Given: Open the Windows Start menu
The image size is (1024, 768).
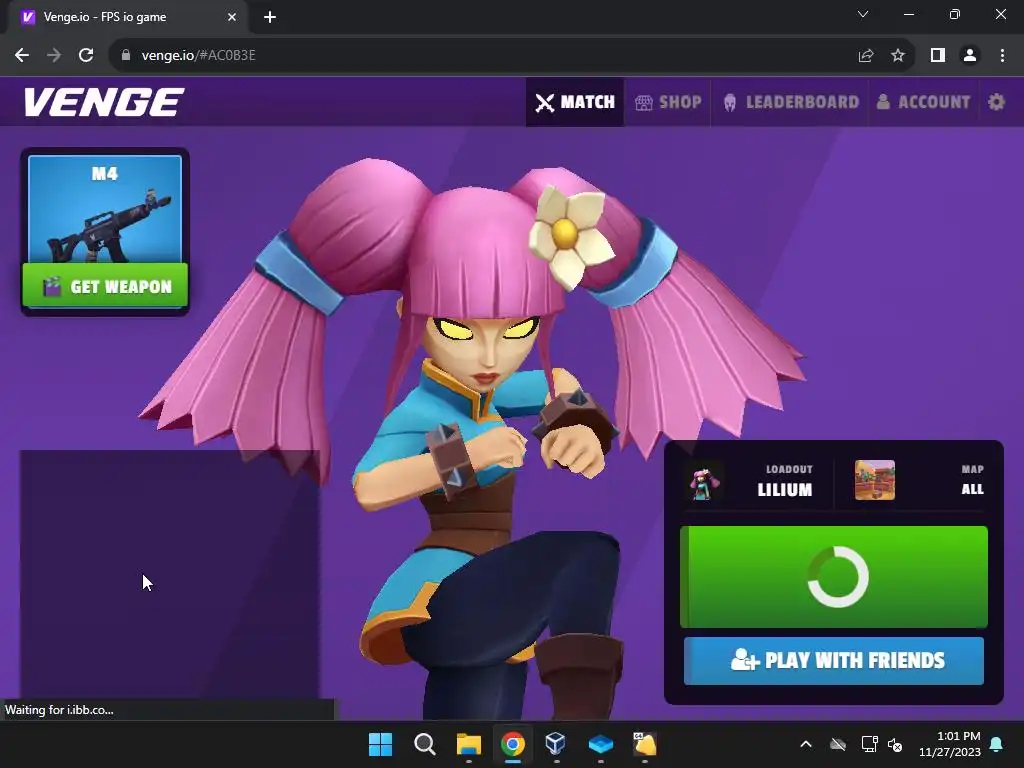Looking at the screenshot, I should pos(380,744).
